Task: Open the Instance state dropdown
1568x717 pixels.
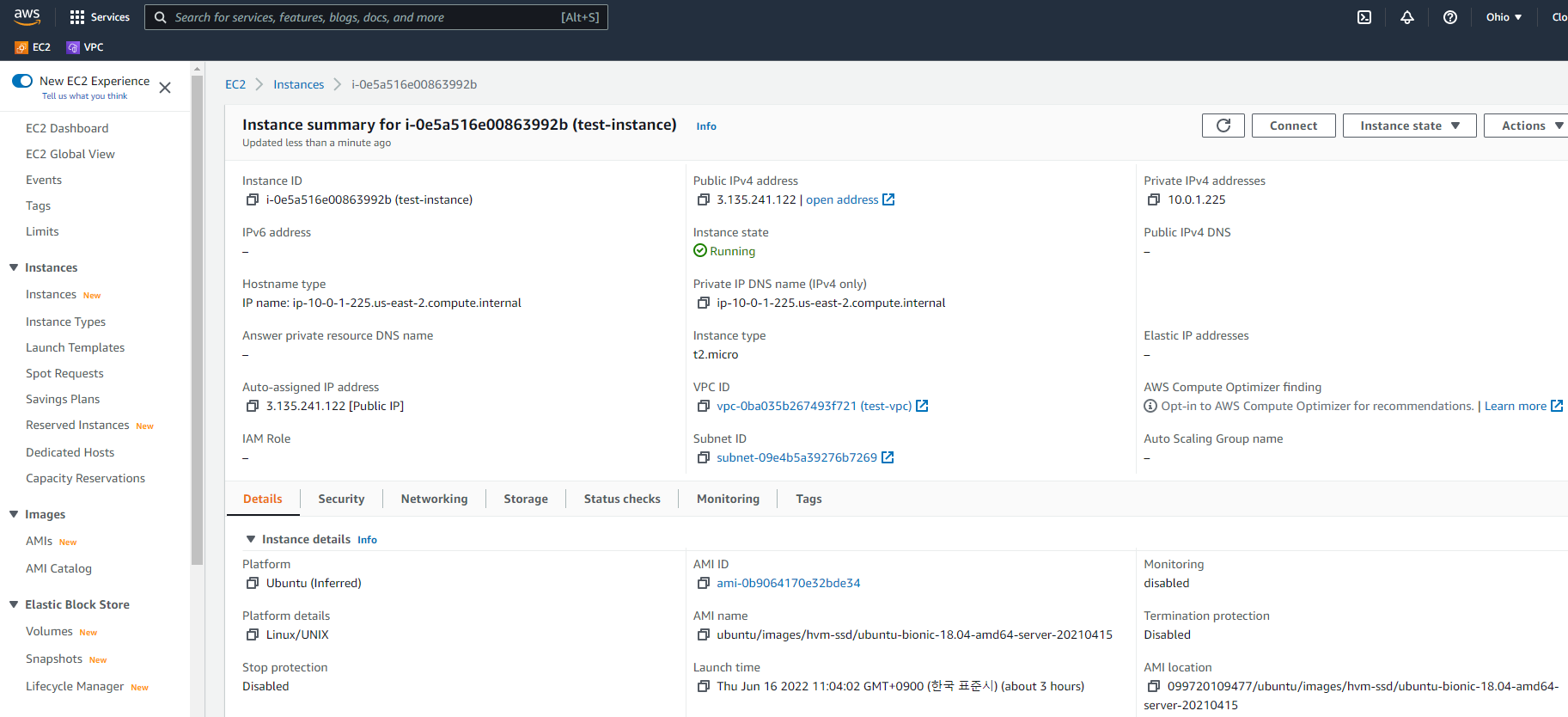Action: pyautogui.click(x=1409, y=126)
